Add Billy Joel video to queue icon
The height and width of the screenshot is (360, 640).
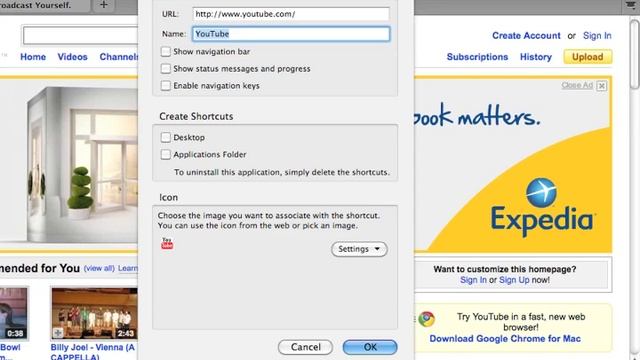58,333
